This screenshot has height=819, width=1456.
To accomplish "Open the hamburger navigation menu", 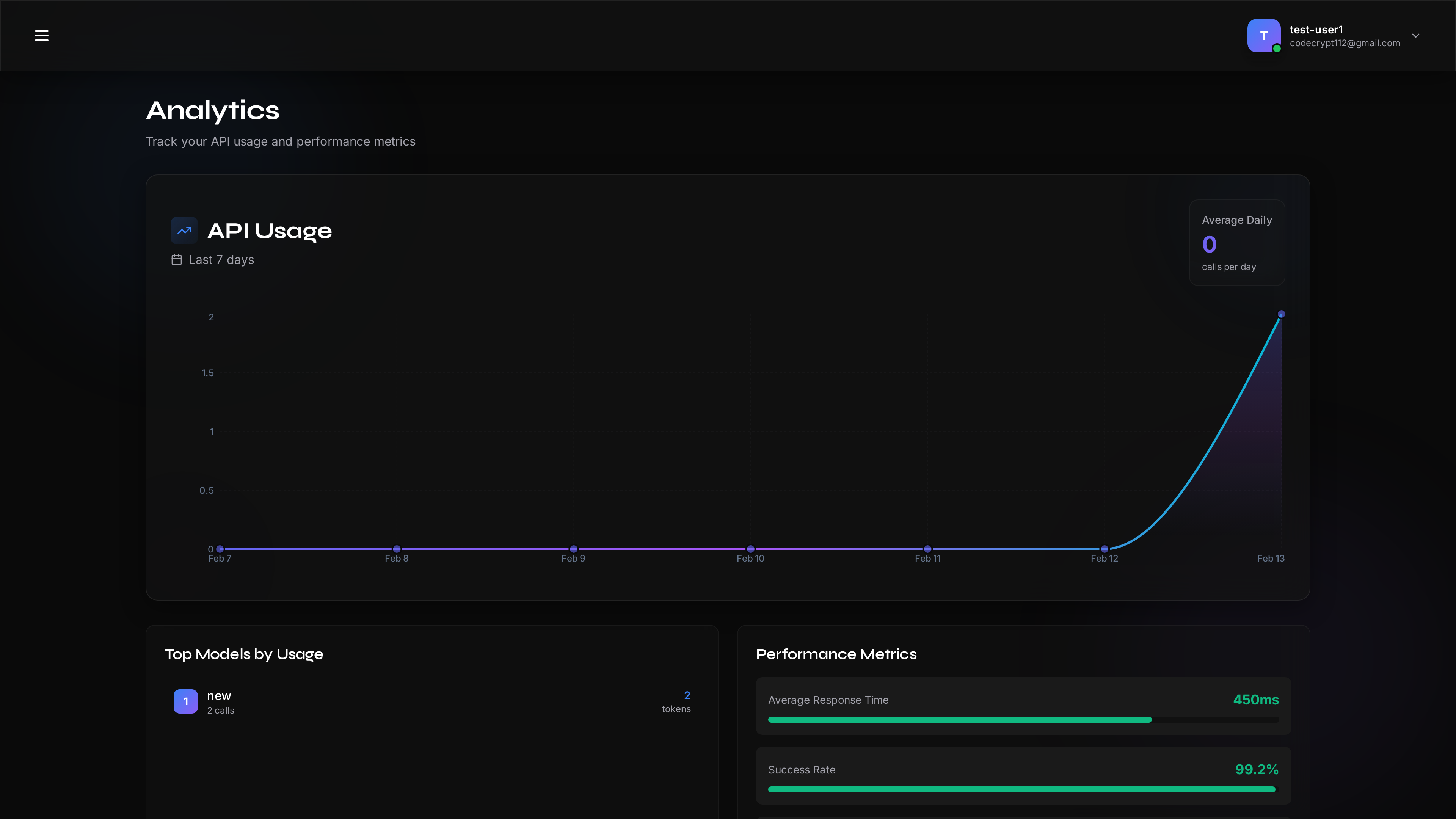I will [41, 36].
